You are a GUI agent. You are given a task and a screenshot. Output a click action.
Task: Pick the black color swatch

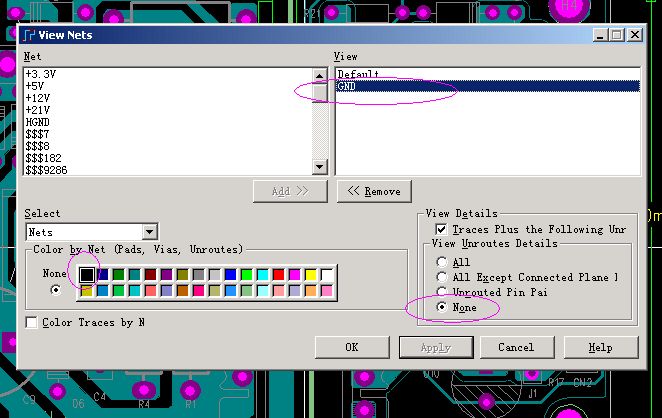pos(87,275)
